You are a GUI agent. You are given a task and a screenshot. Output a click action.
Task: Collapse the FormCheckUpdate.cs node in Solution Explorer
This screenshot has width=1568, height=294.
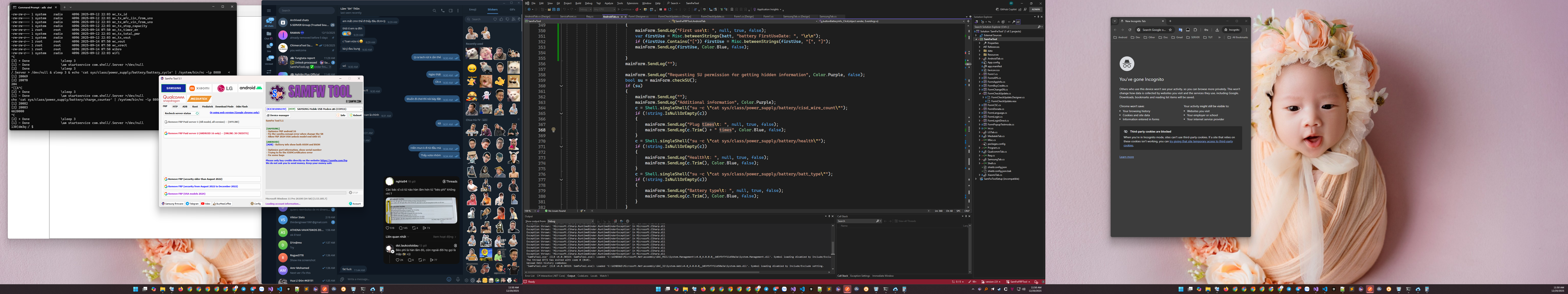tap(980, 94)
